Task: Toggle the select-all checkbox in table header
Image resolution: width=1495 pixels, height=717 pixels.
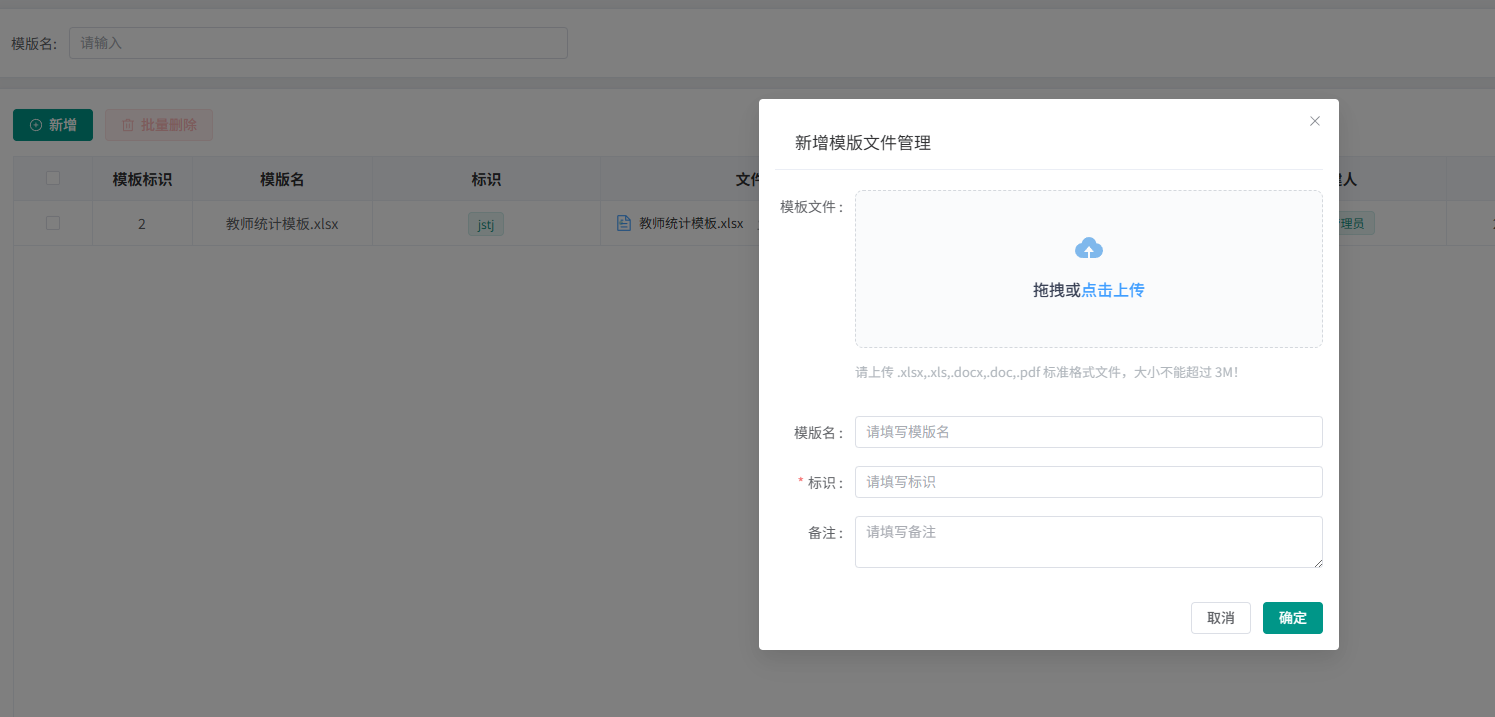Action: point(53,178)
